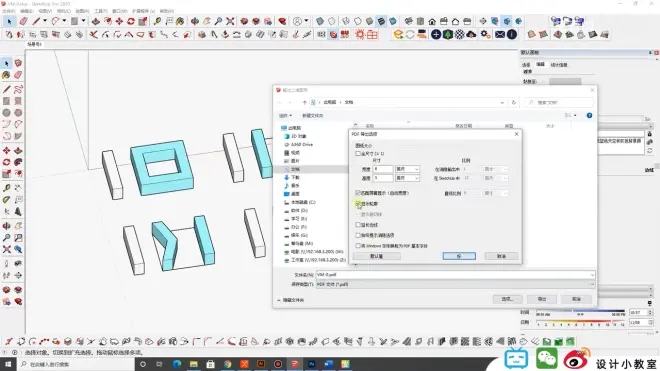
Task: Activate the Rotate tool in top toolbar
Action: [x=131, y=21]
